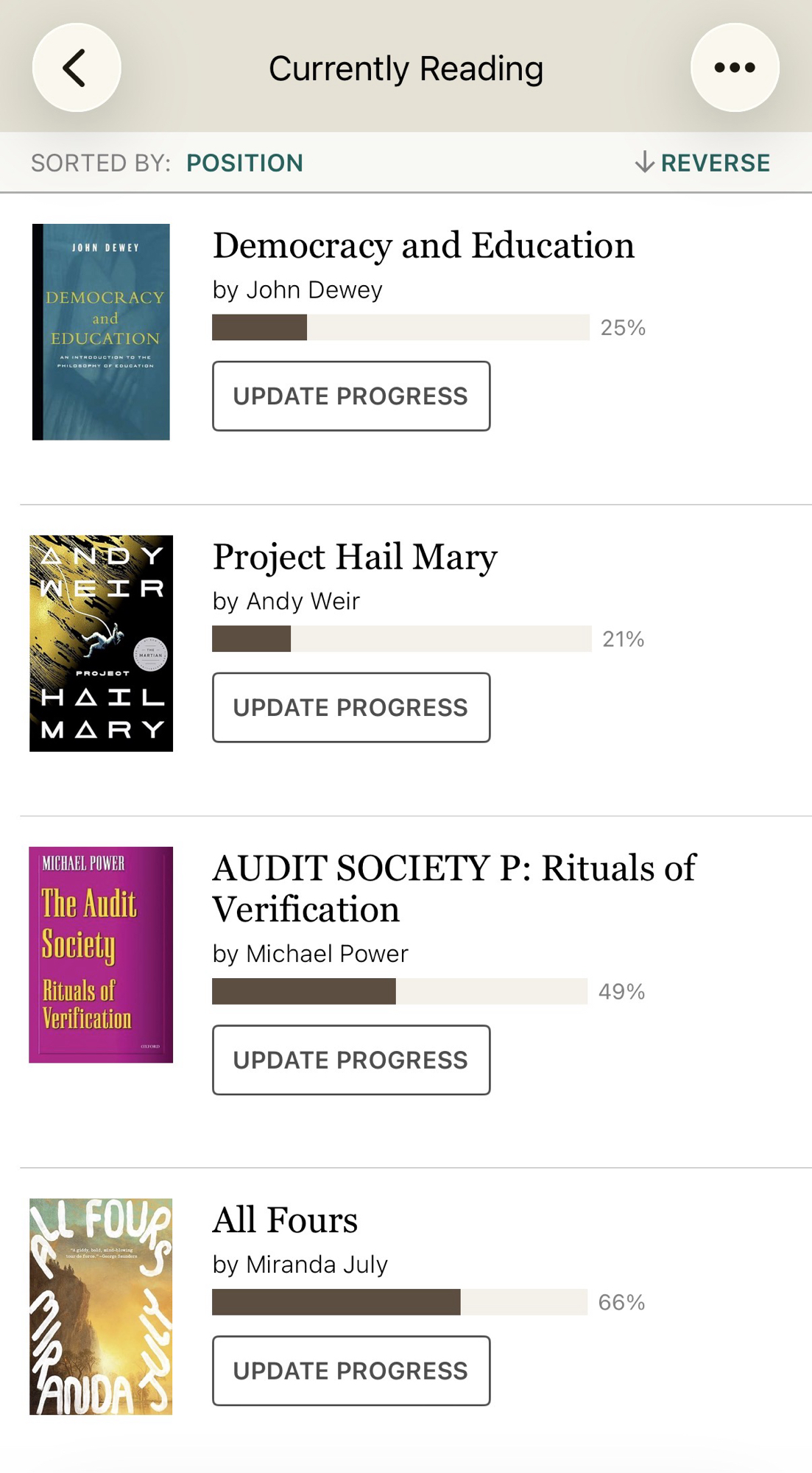Image resolution: width=812 pixels, height=1473 pixels.
Task: Tap author name Andy Weir
Action: [303, 601]
